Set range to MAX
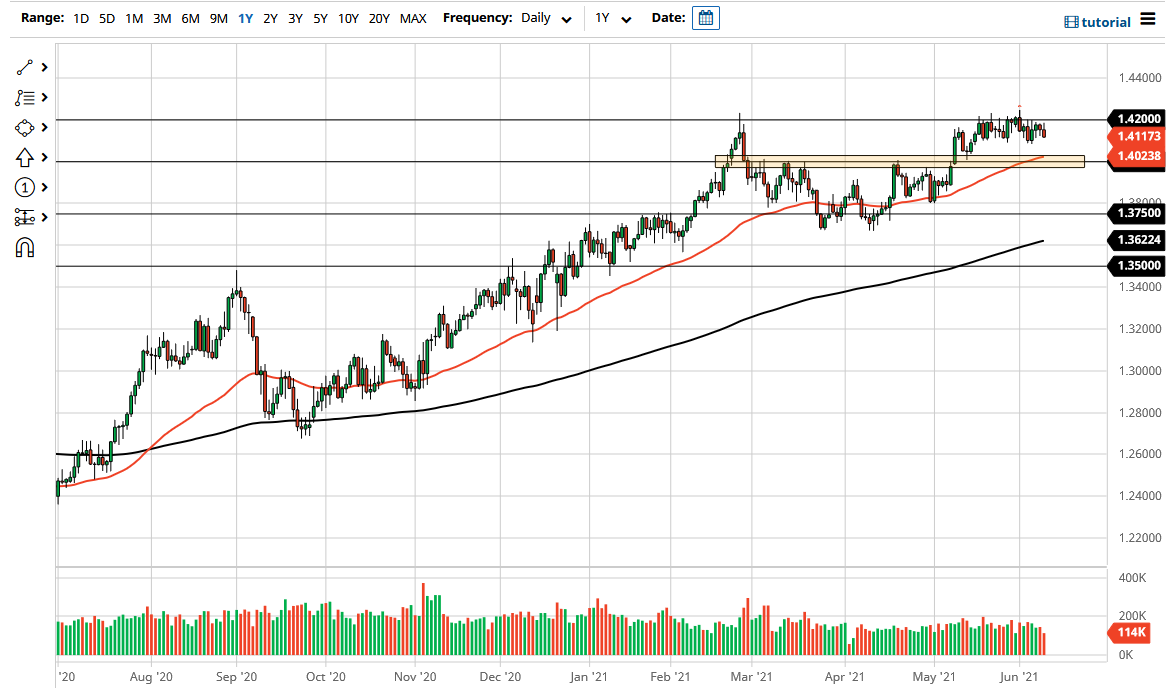Screen dimensions: 1172x699 click(x=413, y=19)
